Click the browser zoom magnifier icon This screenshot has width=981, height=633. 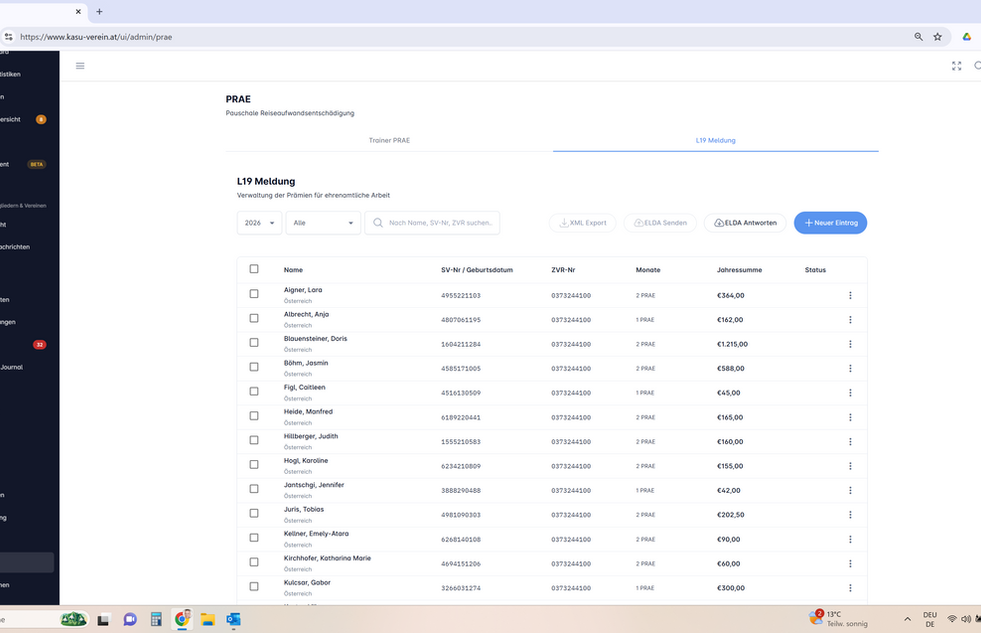click(918, 37)
